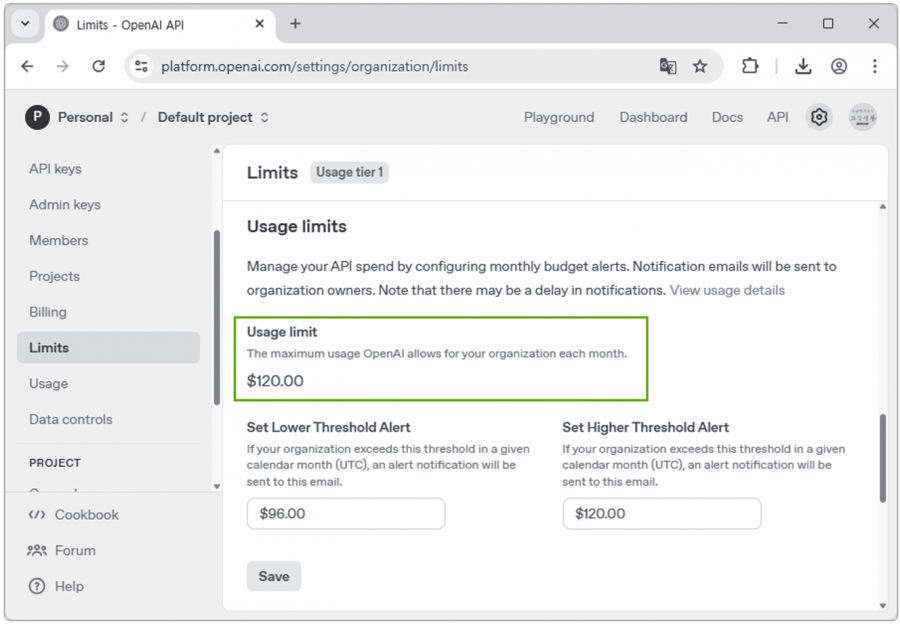Open site information icon in address bar
The height and width of the screenshot is (625, 900).
coord(141,67)
